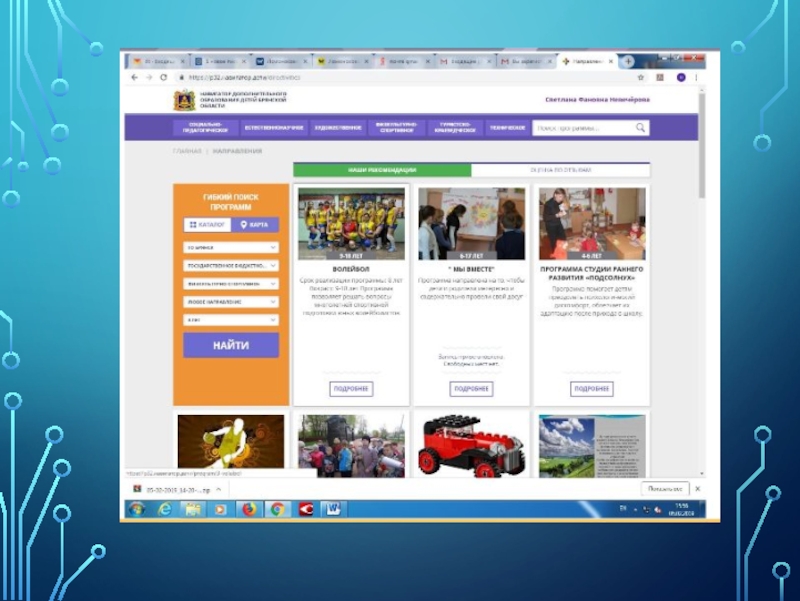Open the red eye app in taskbar

(306, 509)
